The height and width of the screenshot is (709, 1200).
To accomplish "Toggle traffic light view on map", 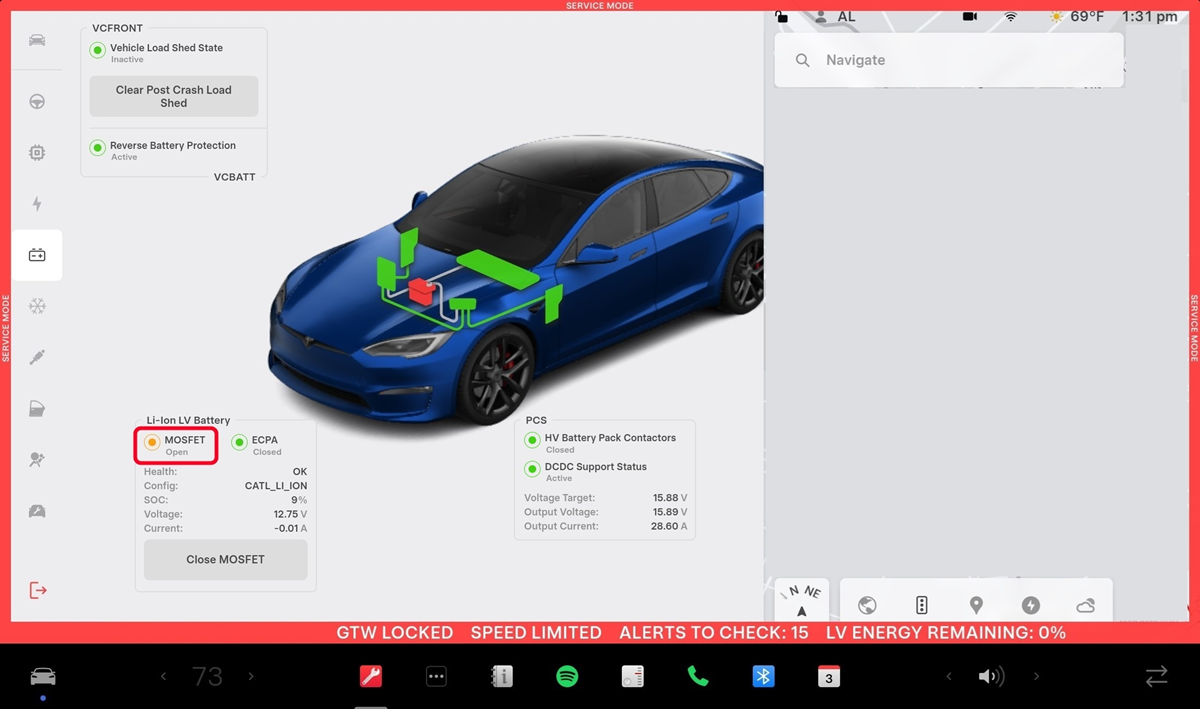I will coord(921,605).
